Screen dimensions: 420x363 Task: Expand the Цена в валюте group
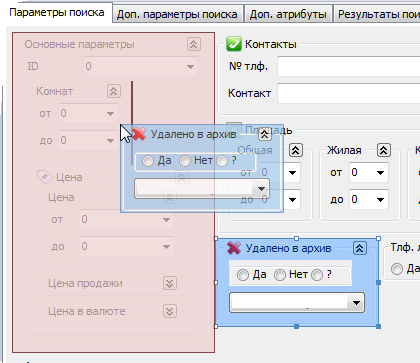pyautogui.click(x=170, y=311)
